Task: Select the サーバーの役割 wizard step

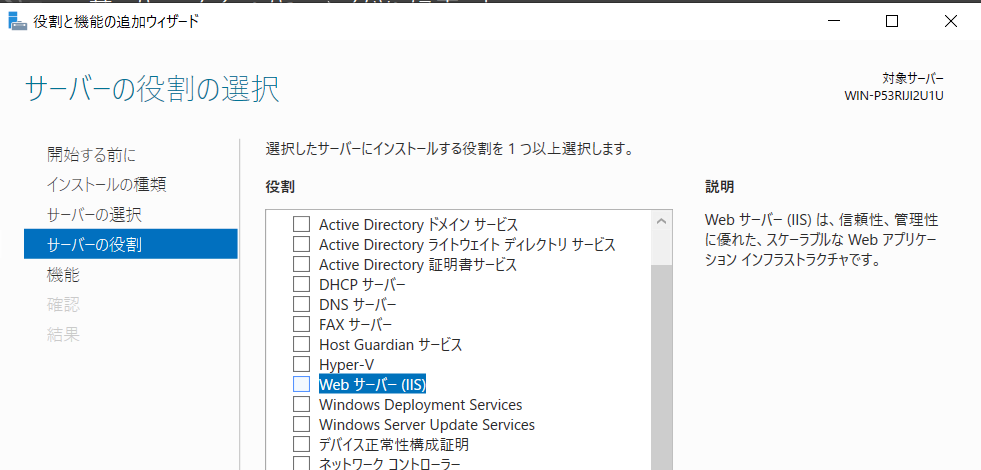Action: point(131,244)
